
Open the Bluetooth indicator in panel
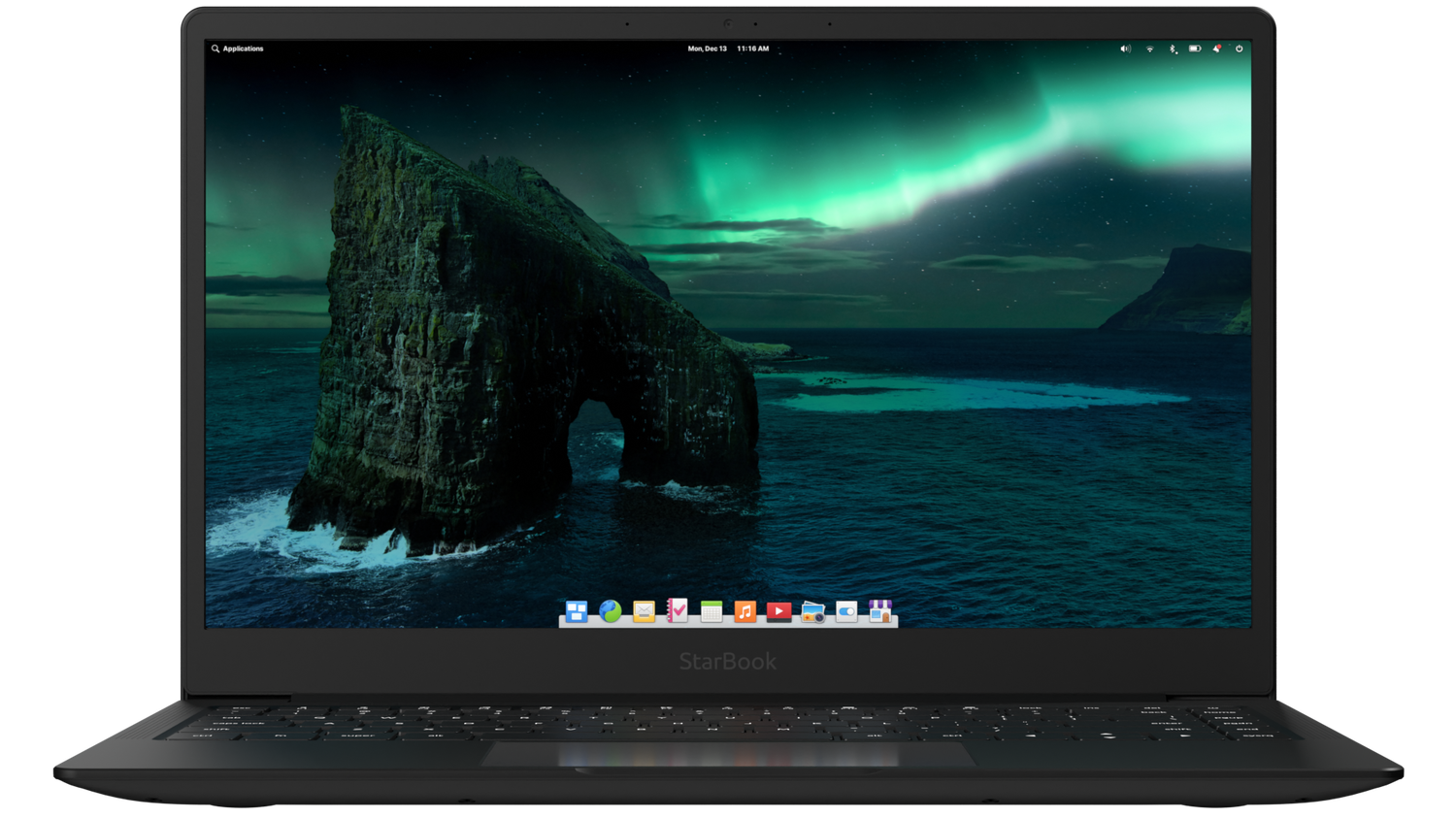(1173, 49)
